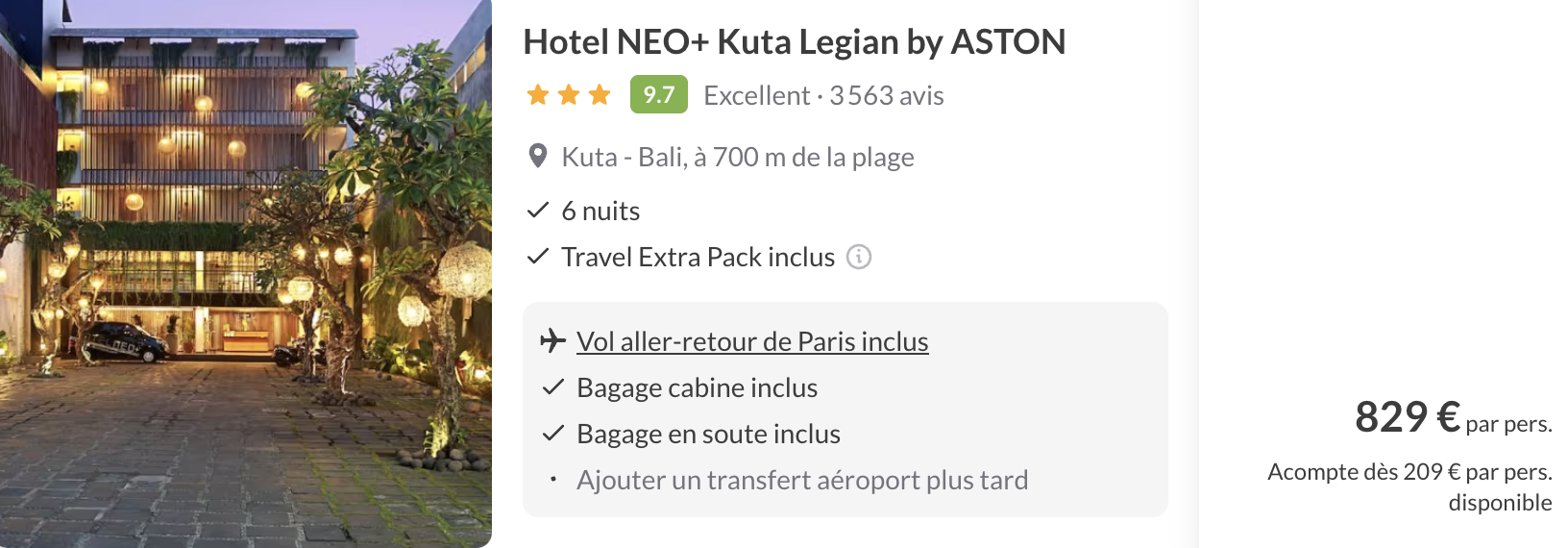The width and height of the screenshot is (1568, 548).
Task: Click the location pin icon
Action: point(538,156)
